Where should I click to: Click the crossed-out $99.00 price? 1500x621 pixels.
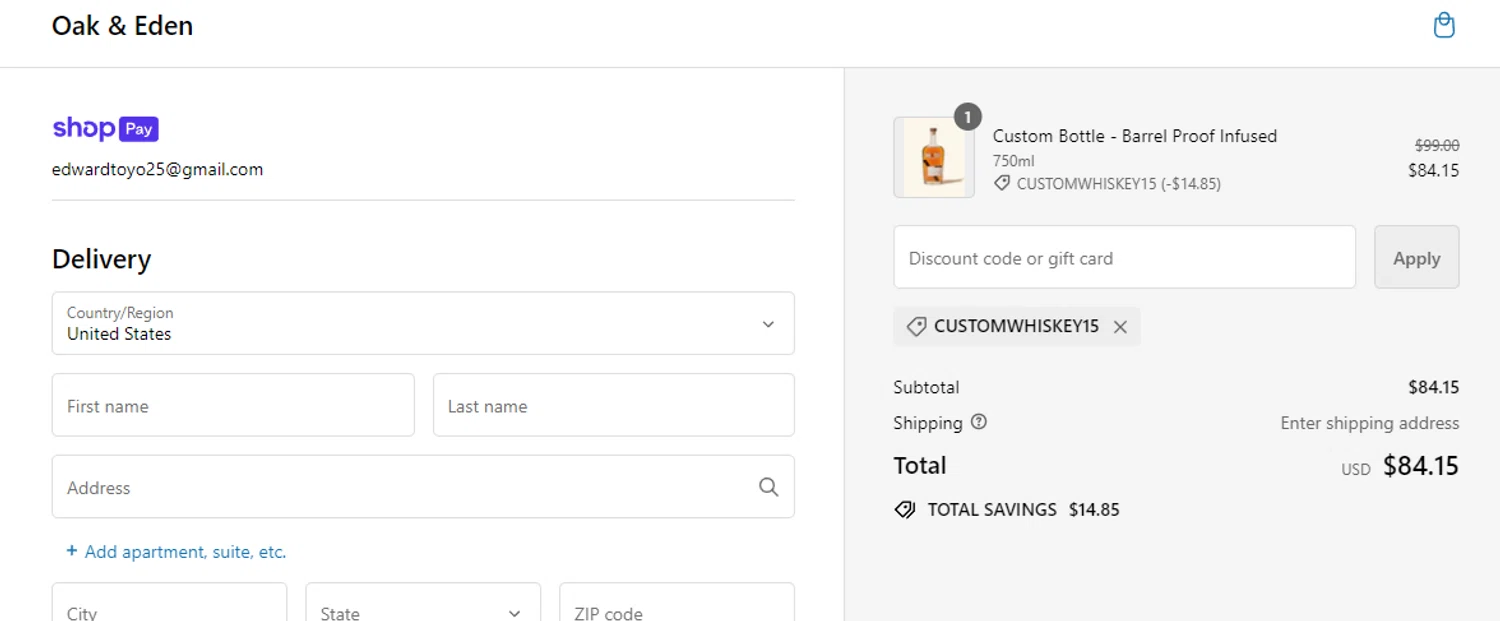click(1437, 145)
